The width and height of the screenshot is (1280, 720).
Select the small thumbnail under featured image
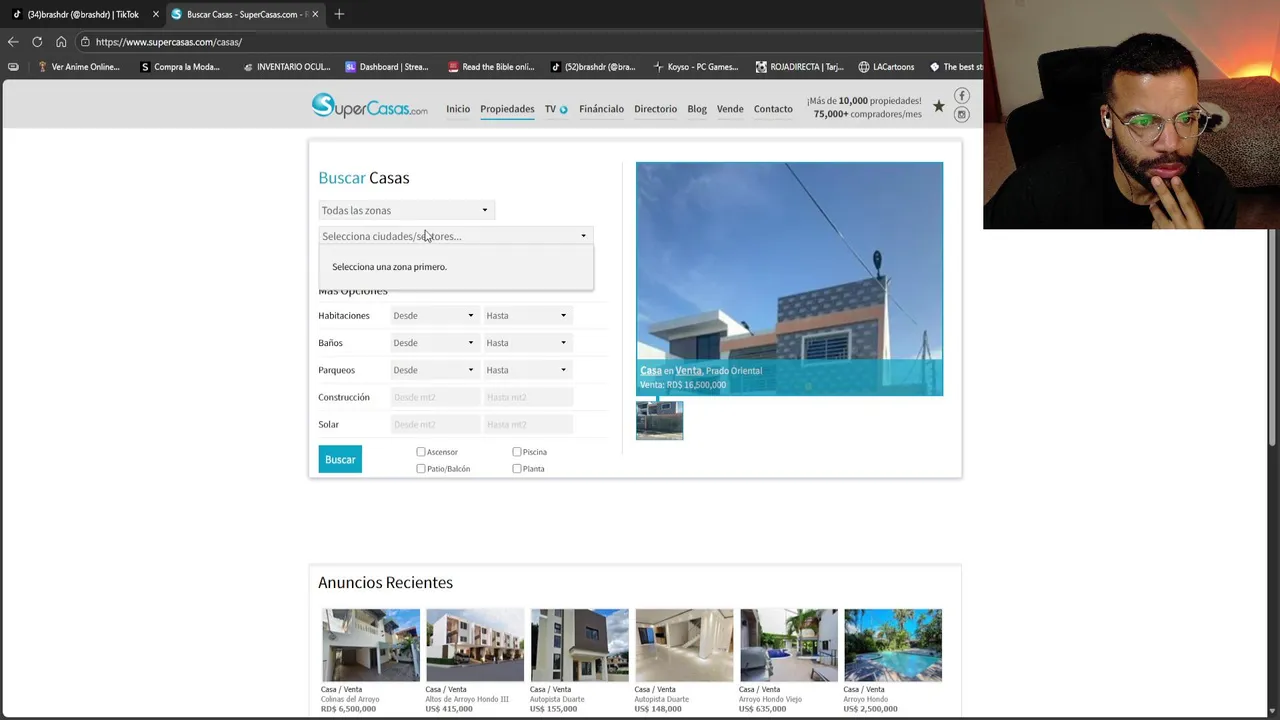pyautogui.click(x=660, y=420)
